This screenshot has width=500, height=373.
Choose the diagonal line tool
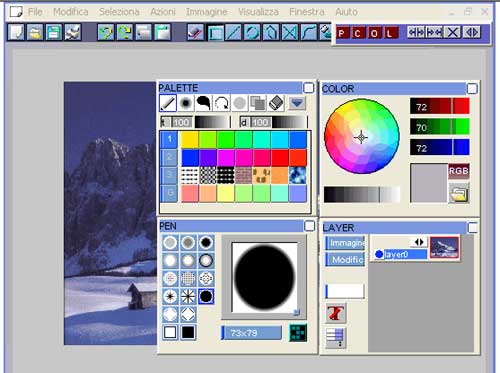233,33
